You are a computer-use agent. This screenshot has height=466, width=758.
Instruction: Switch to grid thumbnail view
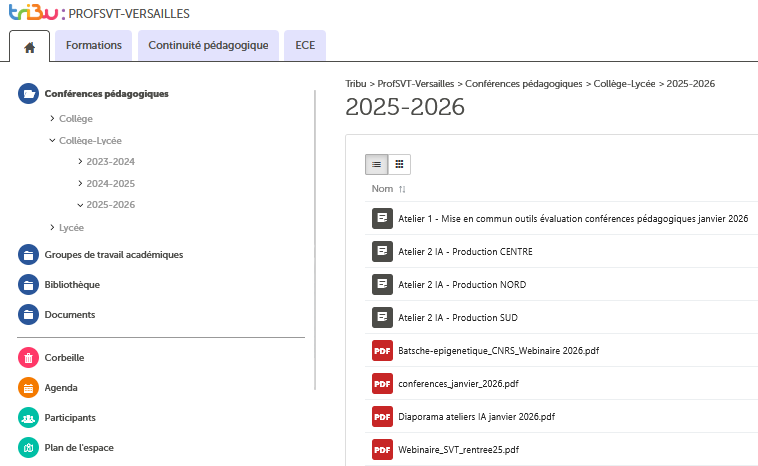tap(399, 164)
